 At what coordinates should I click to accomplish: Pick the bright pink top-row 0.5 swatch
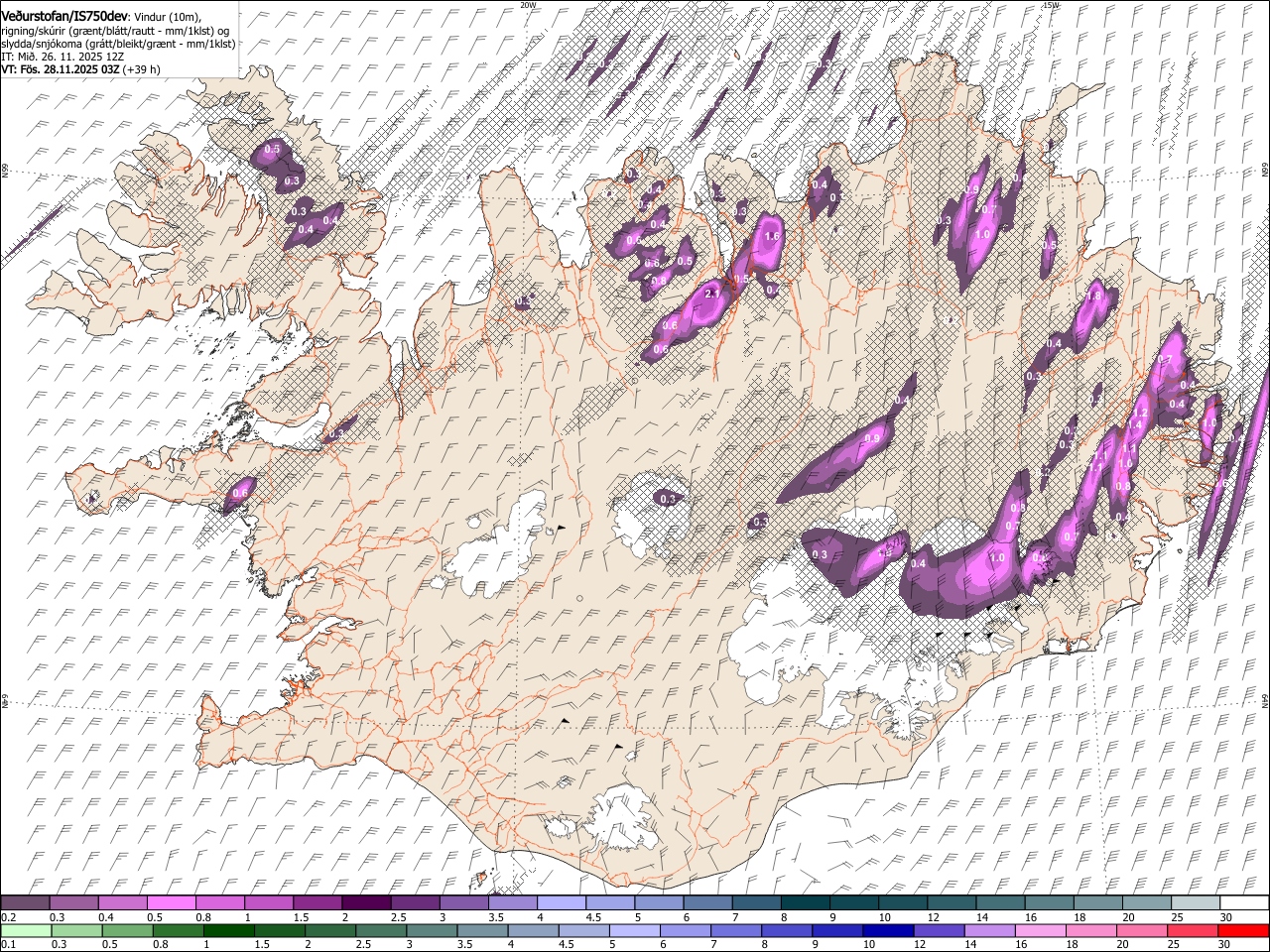(x=171, y=903)
